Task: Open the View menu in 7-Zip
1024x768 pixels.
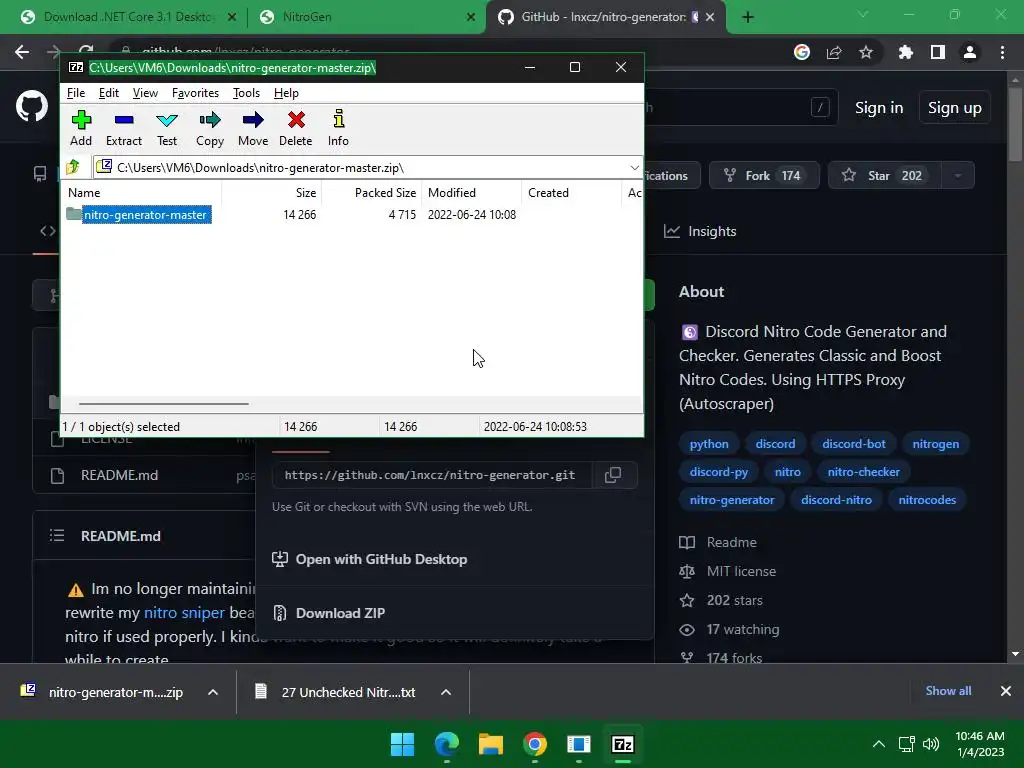Action: point(145,93)
